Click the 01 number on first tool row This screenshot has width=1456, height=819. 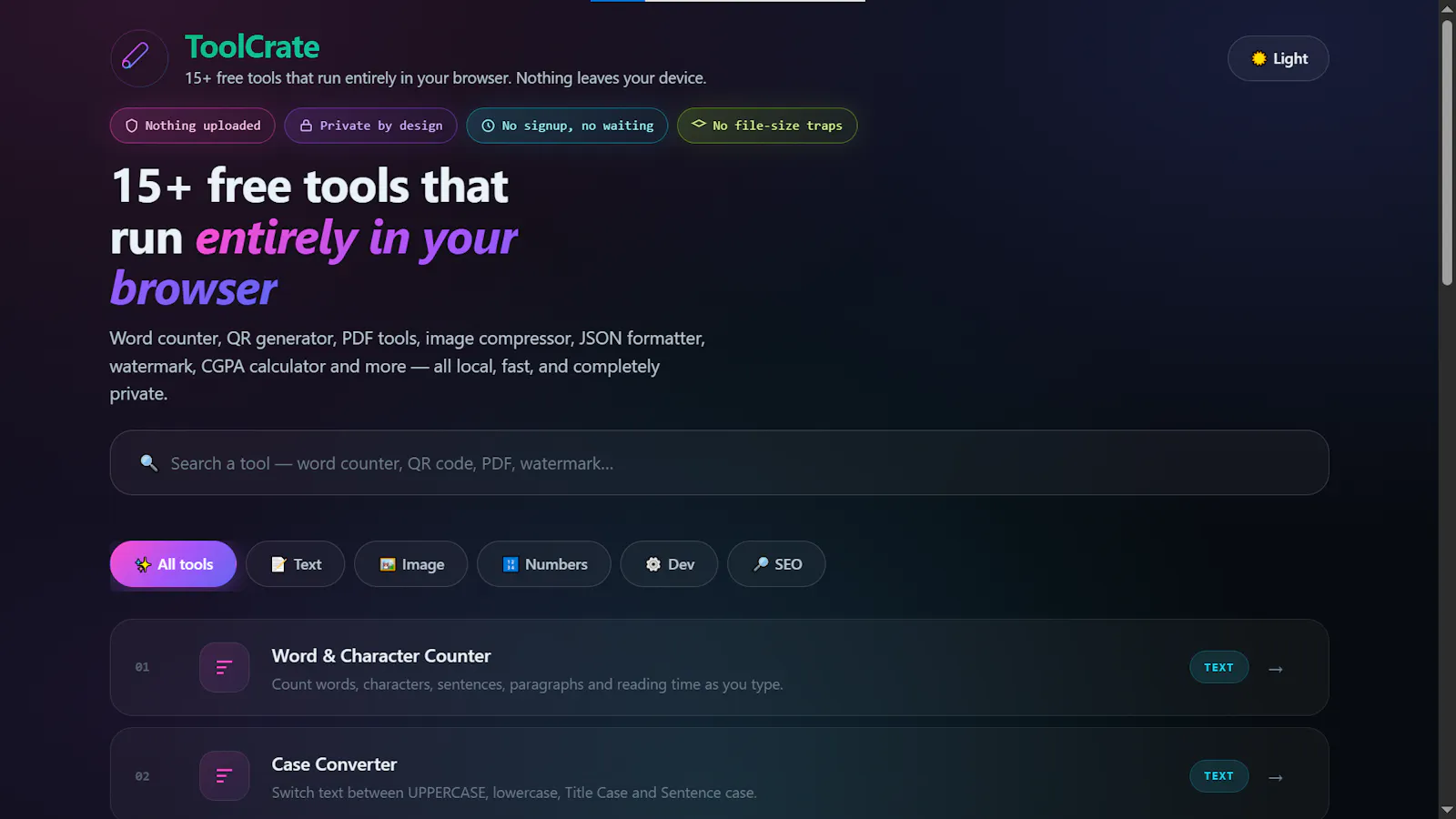[x=142, y=667]
